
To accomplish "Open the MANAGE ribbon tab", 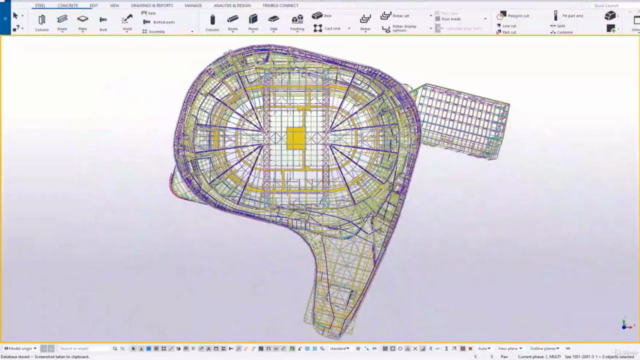I will click(x=193, y=5).
